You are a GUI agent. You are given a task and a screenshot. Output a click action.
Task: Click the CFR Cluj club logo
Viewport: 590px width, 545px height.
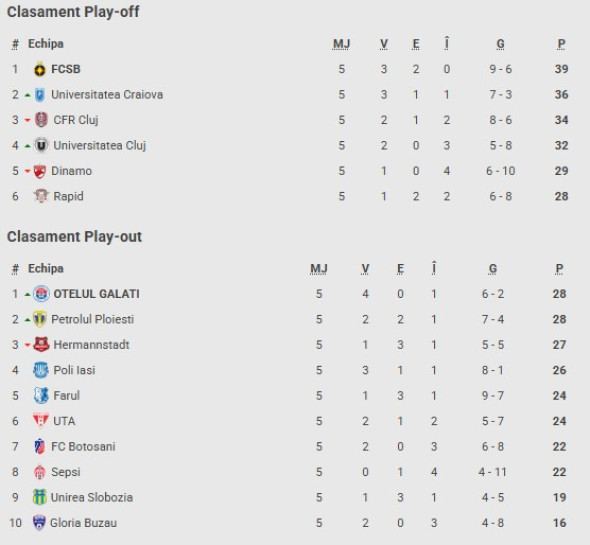point(41,120)
